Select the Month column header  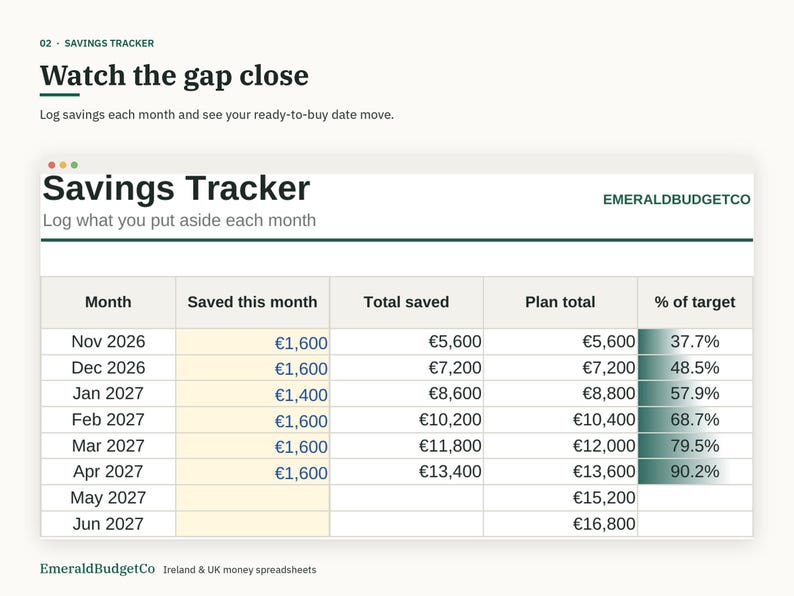[x=108, y=302]
